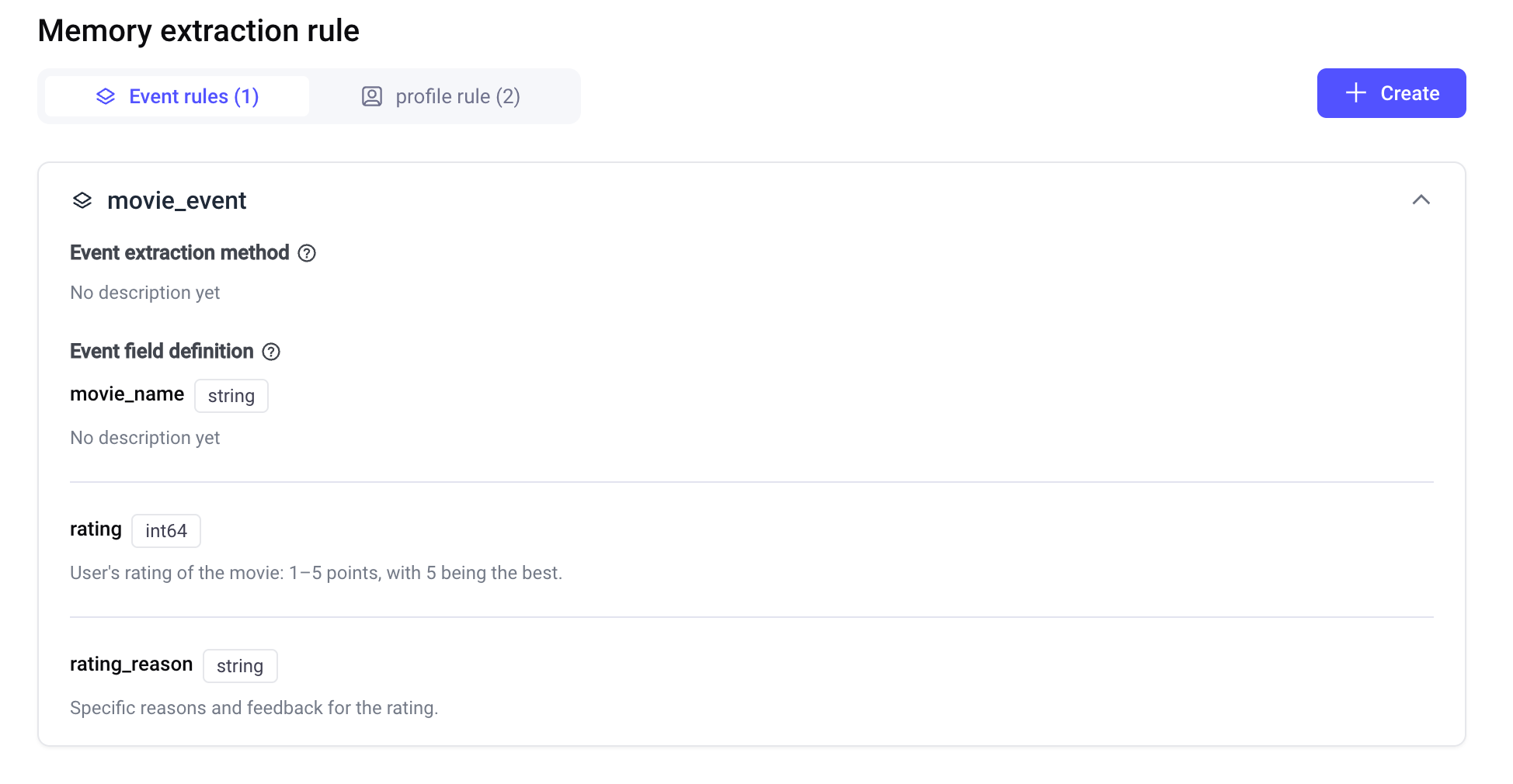The width and height of the screenshot is (1513, 784).
Task: Click the Memory extraction rule heading
Action: pos(198,31)
